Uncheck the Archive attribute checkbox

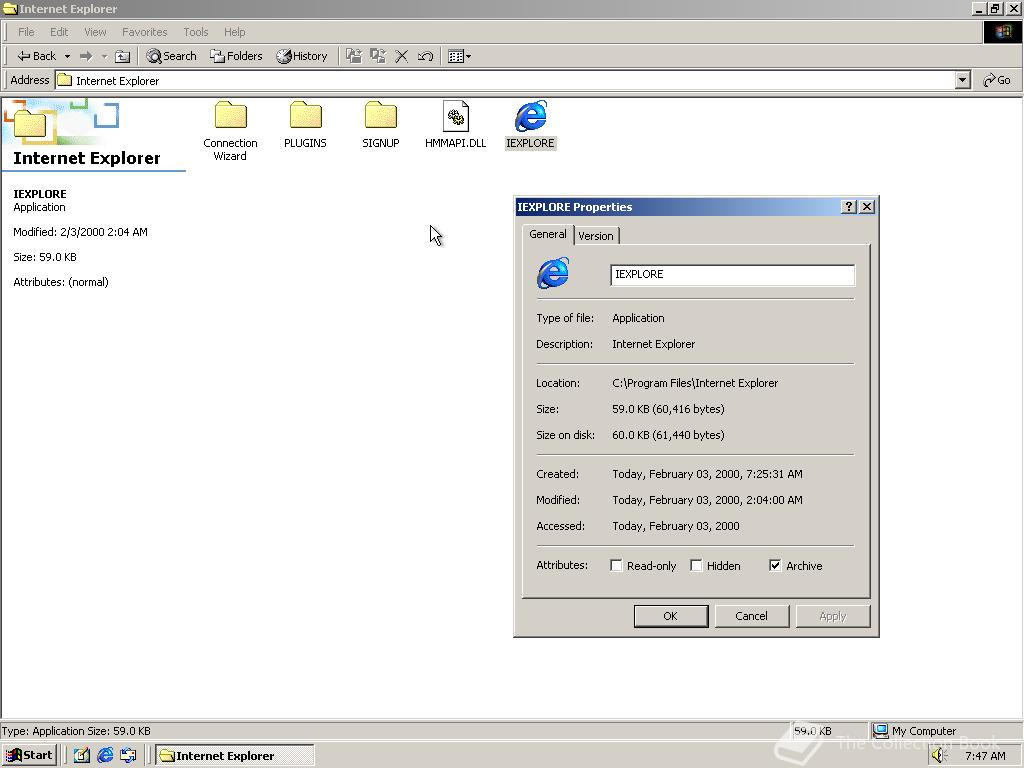click(x=775, y=566)
